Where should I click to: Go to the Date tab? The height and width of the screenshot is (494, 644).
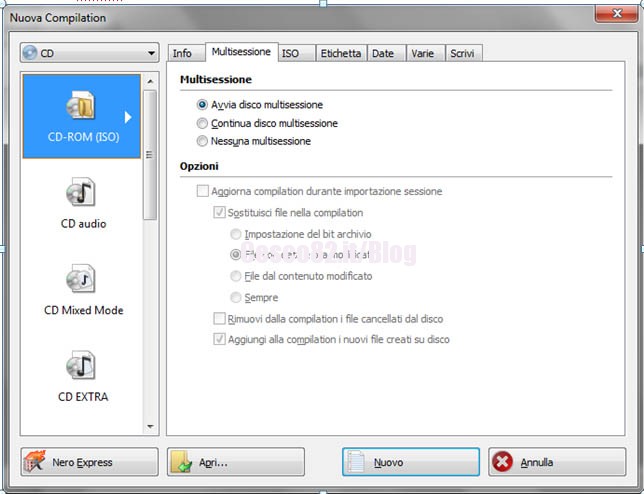(x=386, y=53)
